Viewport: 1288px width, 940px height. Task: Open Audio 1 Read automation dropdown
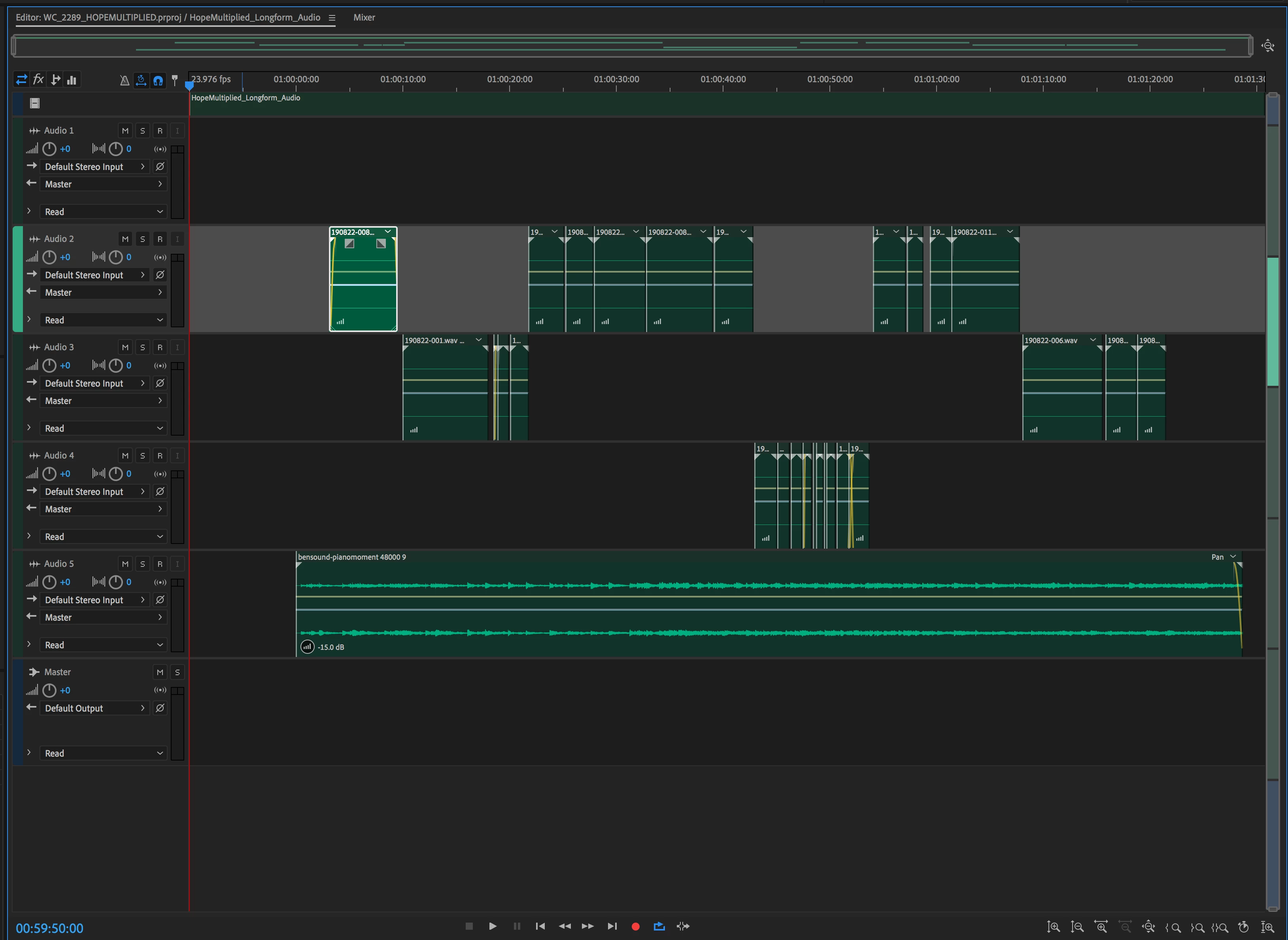103,211
